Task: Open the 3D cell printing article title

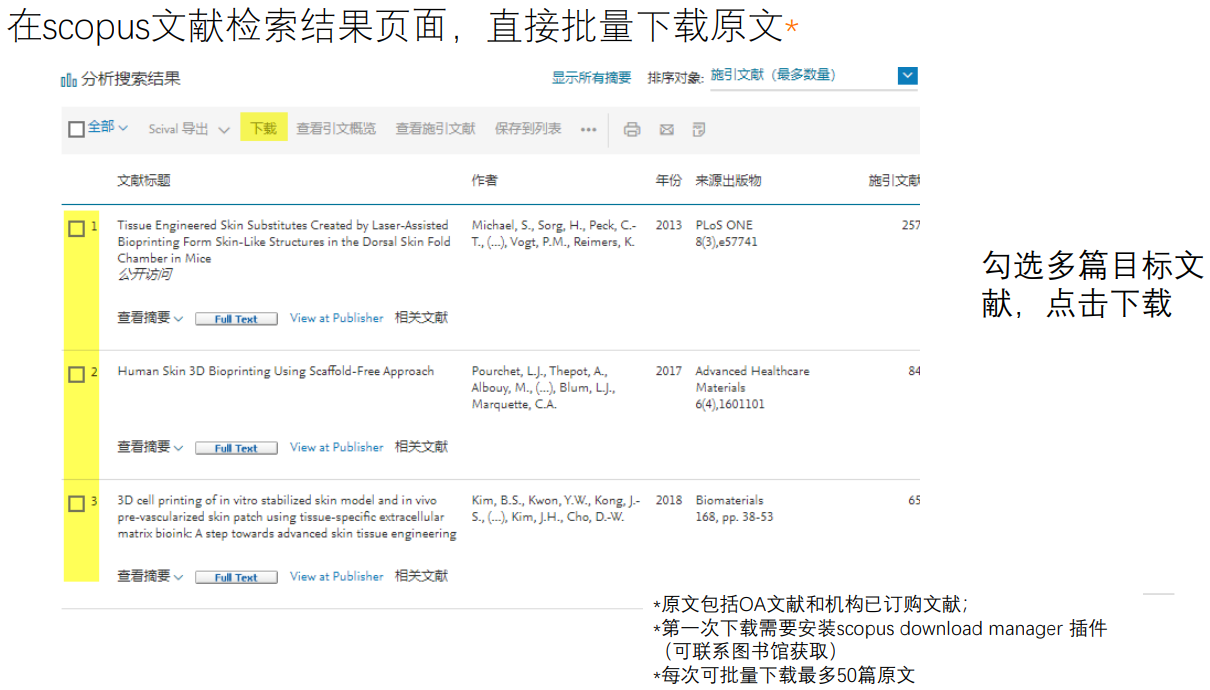Action: pyautogui.click(x=287, y=517)
